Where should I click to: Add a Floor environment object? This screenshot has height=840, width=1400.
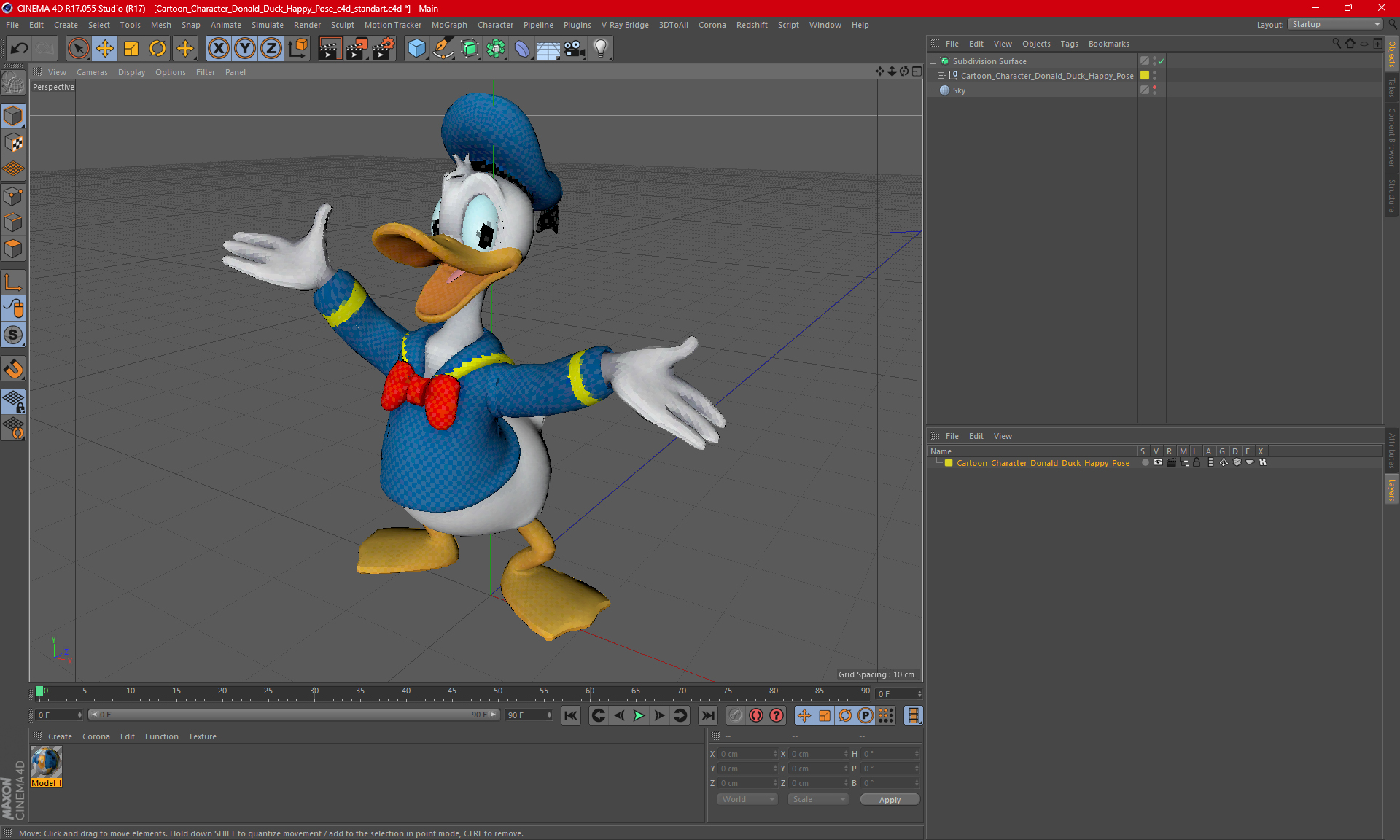[548, 48]
